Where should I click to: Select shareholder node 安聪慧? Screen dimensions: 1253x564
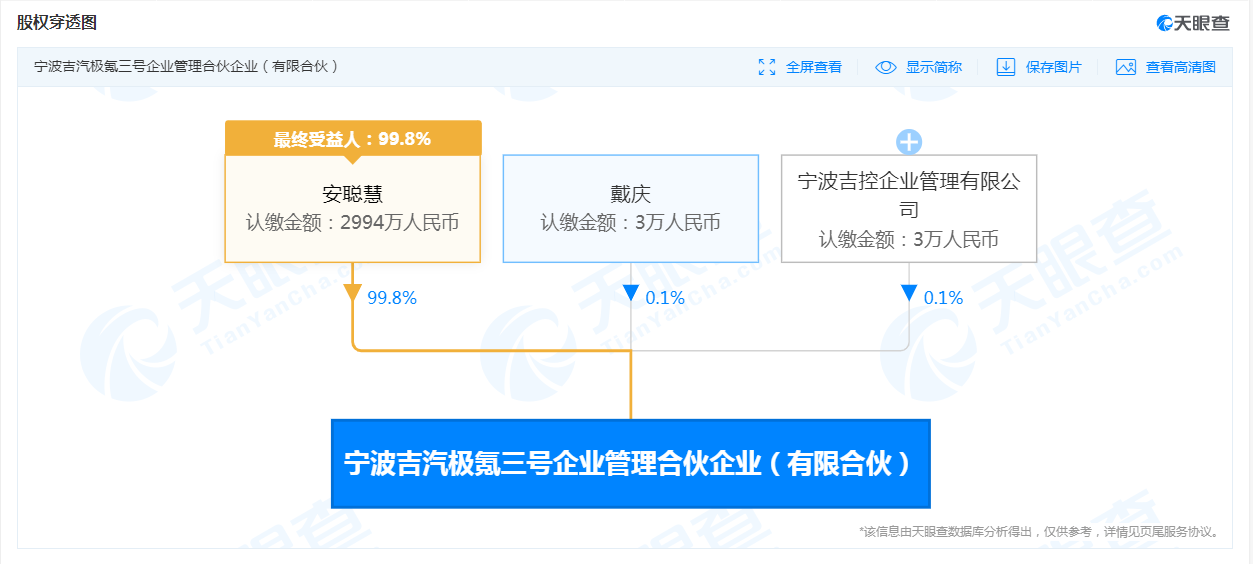click(353, 208)
